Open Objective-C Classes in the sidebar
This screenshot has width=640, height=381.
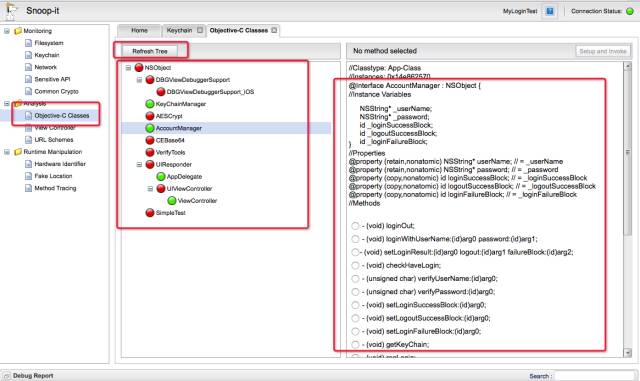tap(62, 116)
